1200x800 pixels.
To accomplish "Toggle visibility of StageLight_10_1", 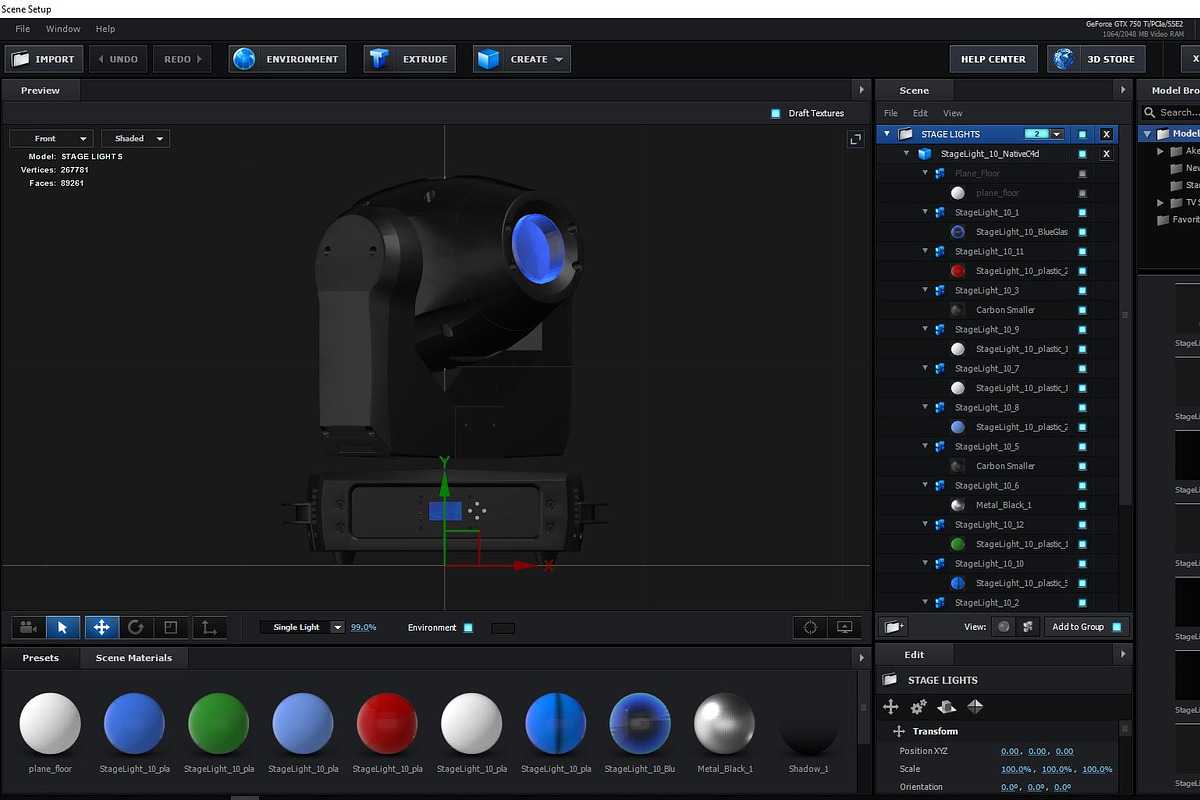I will [x=1082, y=213].
